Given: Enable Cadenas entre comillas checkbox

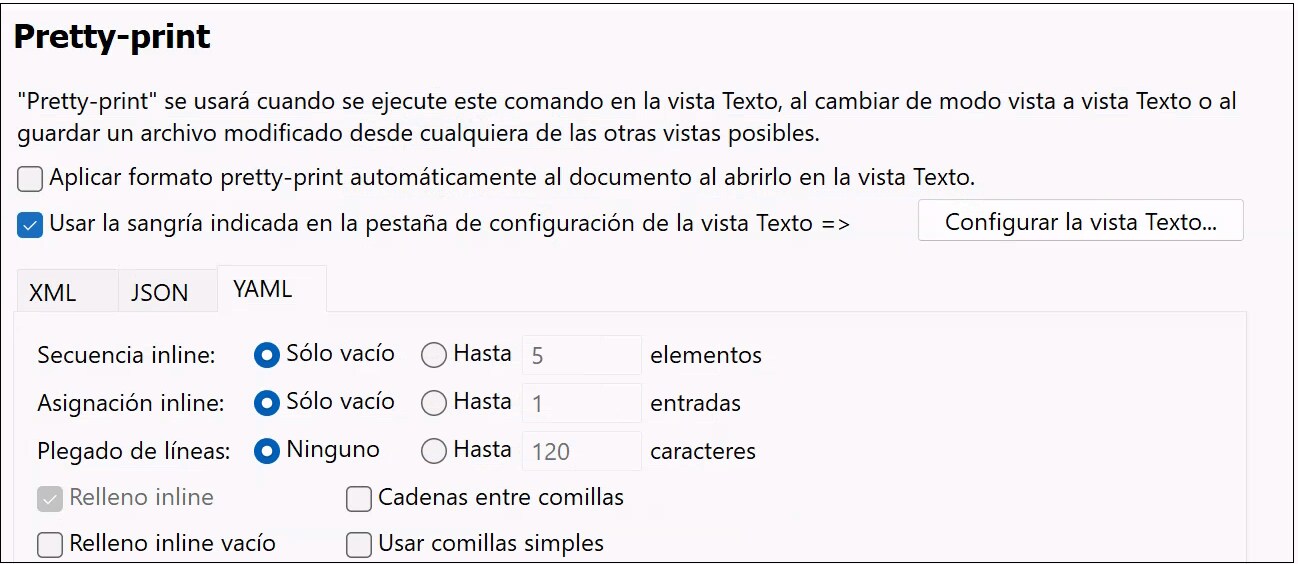Looking at the screenshot, I should [x=359, y=498].
